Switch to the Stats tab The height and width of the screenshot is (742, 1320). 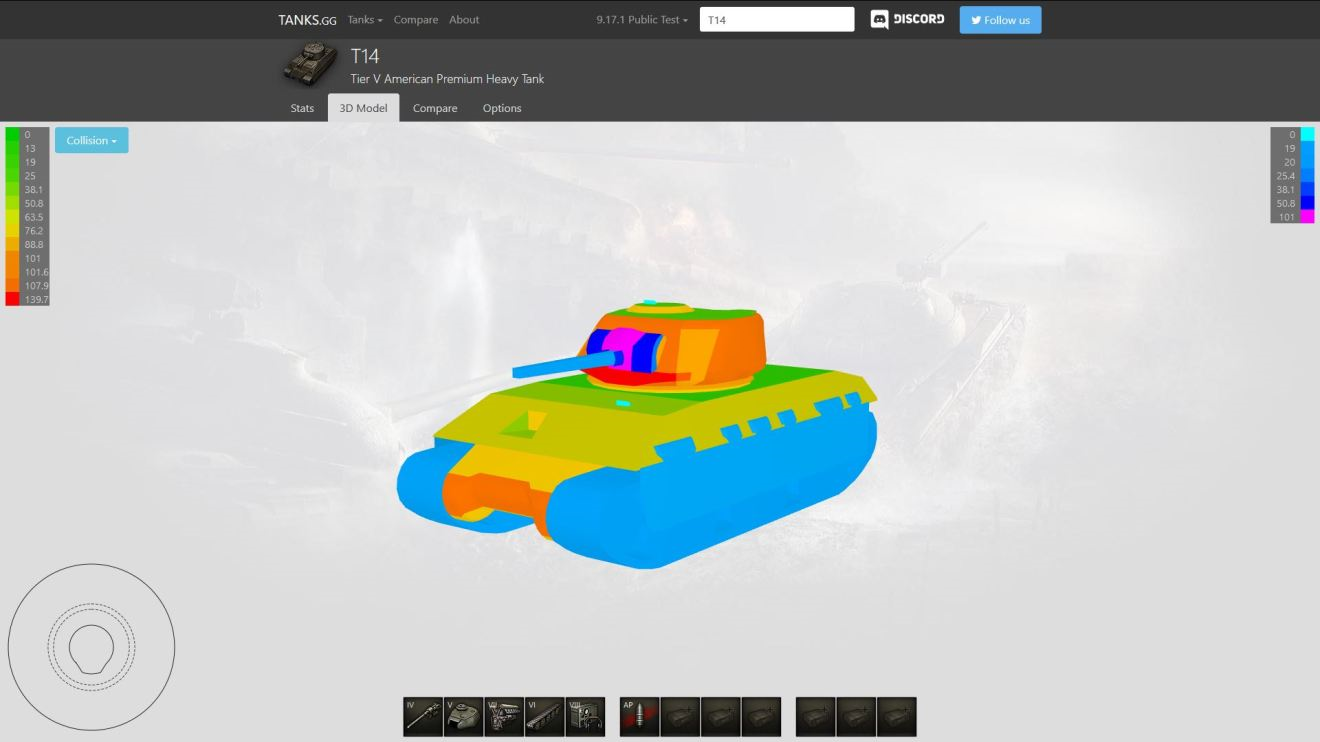click(x=302, y=108)
